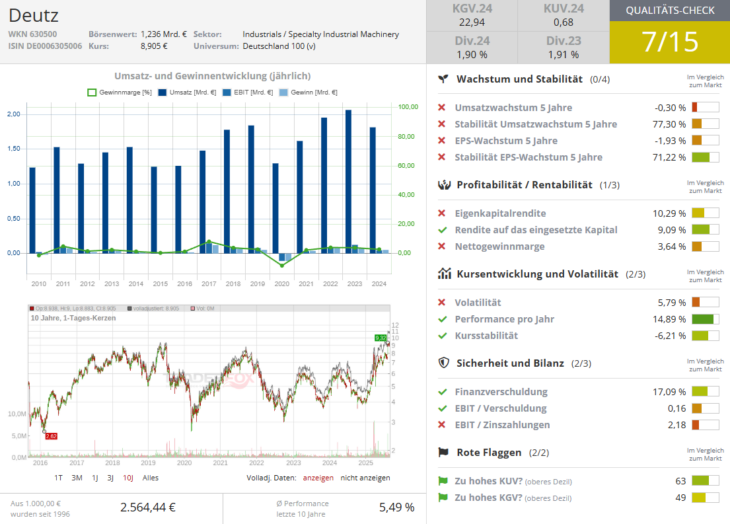730x524 pixels.
Task: Click the Kursentwicklung und Volatilität chart icon
Action: pyautogui.click(x=444, y=274)
